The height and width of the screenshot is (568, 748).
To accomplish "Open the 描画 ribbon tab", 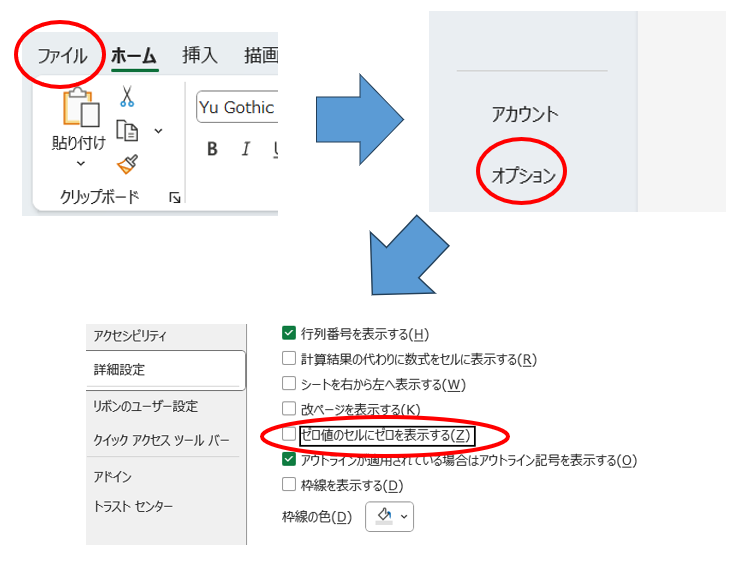I will (x=261, y=55).
